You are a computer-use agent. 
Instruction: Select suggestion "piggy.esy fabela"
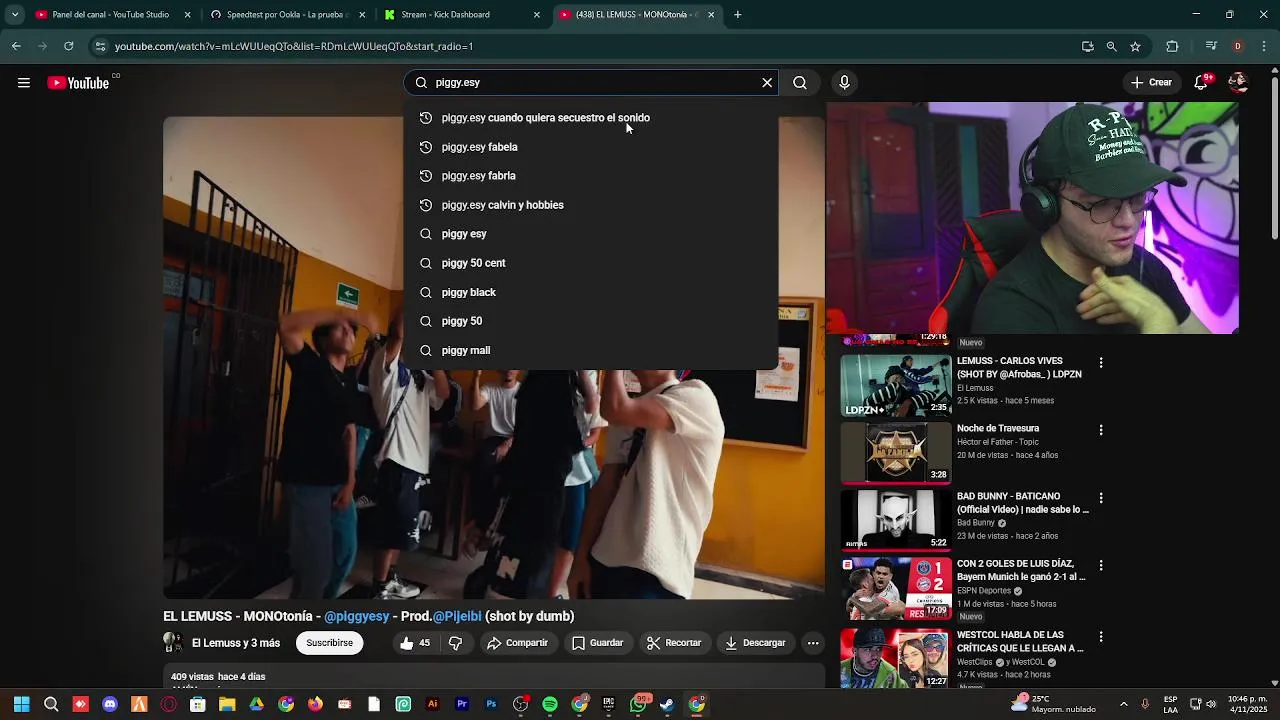[x=590, y=147]
